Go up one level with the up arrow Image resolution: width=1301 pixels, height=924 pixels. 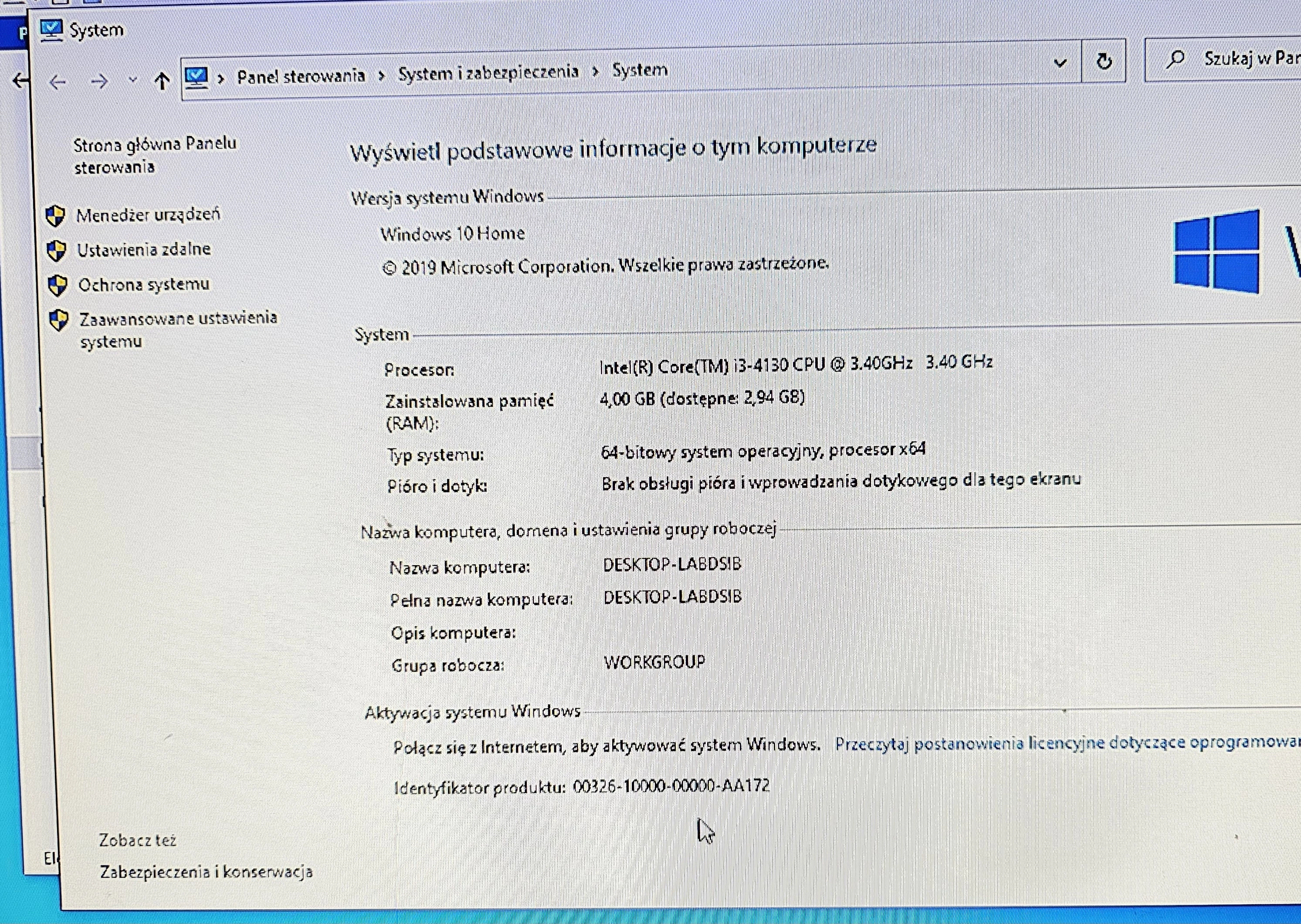coord(162,81)
